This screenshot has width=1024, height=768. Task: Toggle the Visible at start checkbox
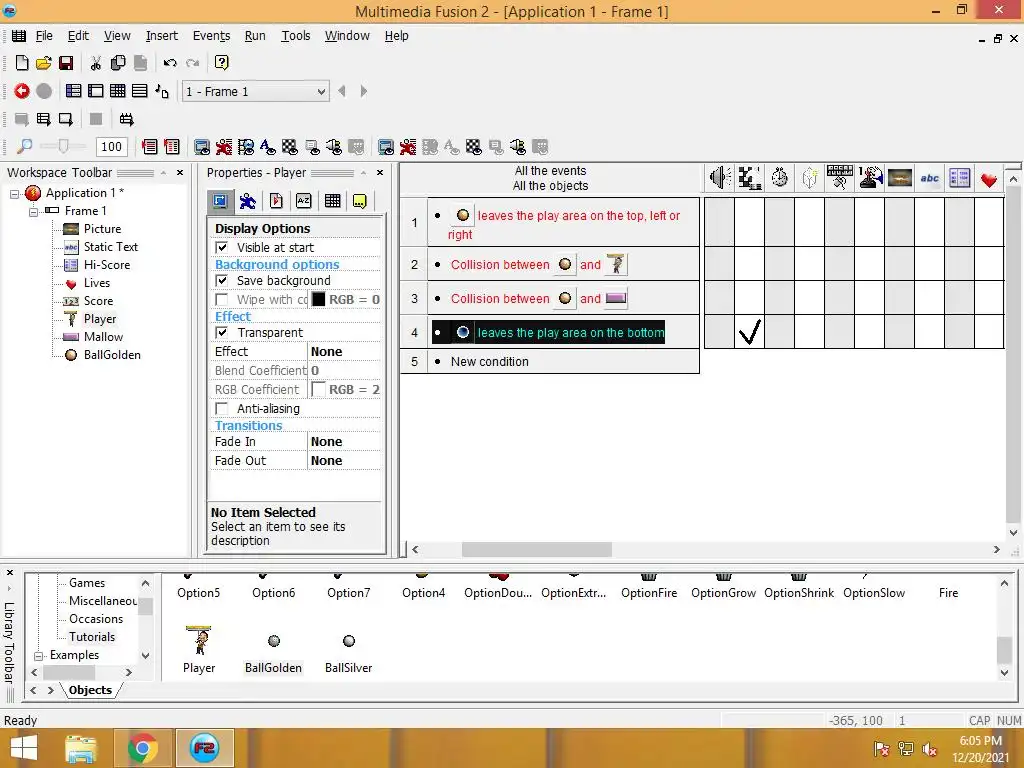pos(222,248)
